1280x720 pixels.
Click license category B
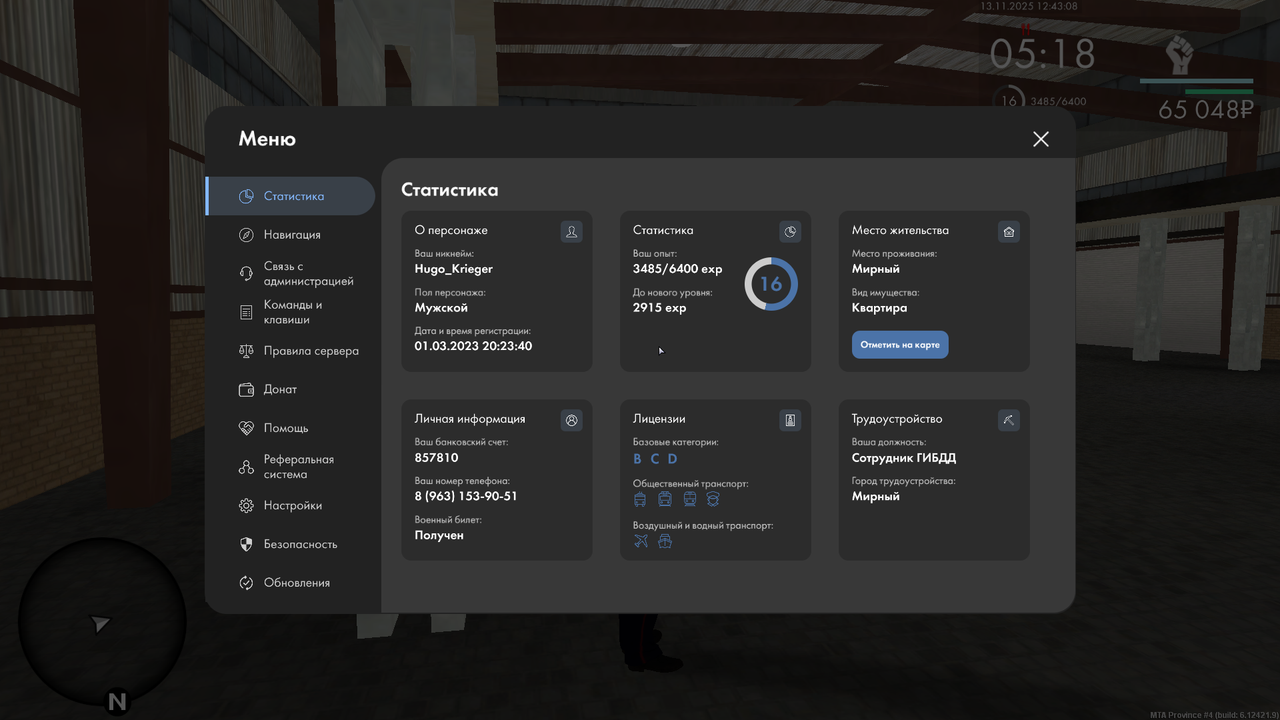637,459
